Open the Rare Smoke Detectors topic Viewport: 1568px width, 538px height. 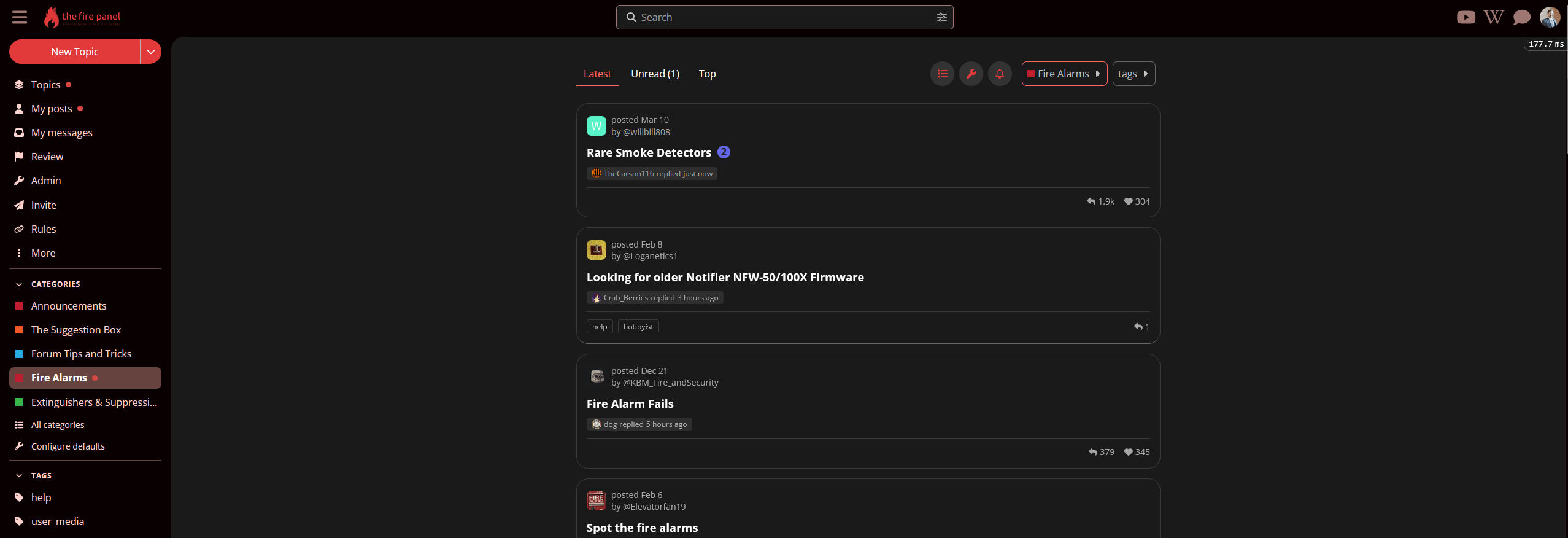click(x=648, y=153)
